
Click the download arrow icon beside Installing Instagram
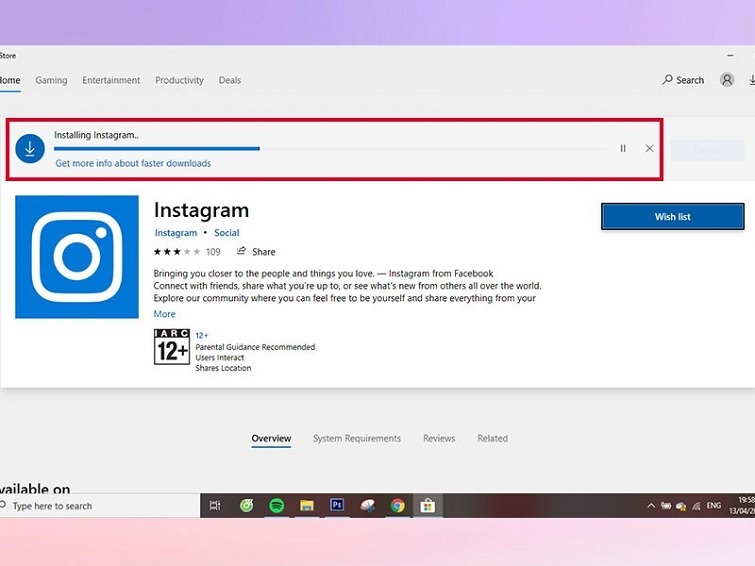point(30,149)
